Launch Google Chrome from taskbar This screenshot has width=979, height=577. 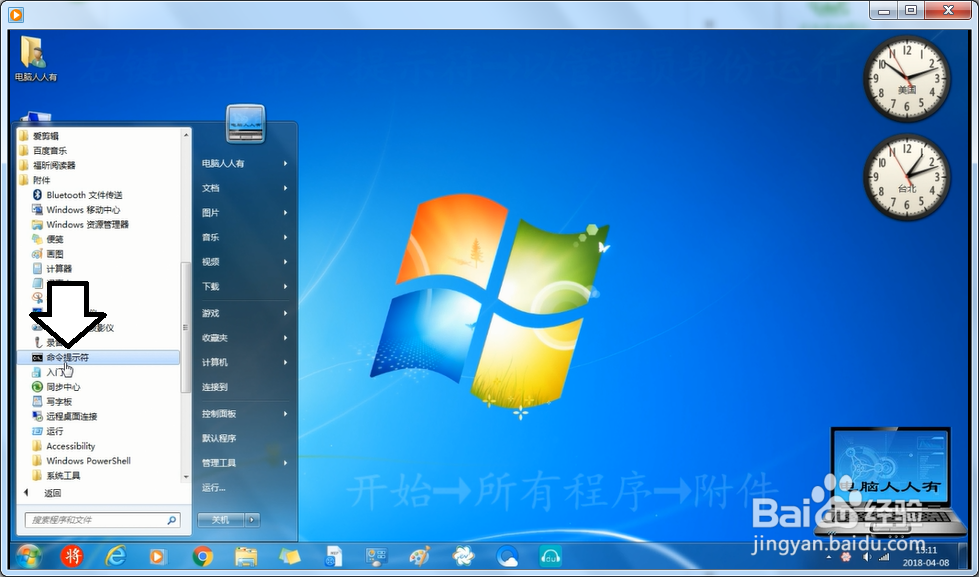[x=202, y=556]
